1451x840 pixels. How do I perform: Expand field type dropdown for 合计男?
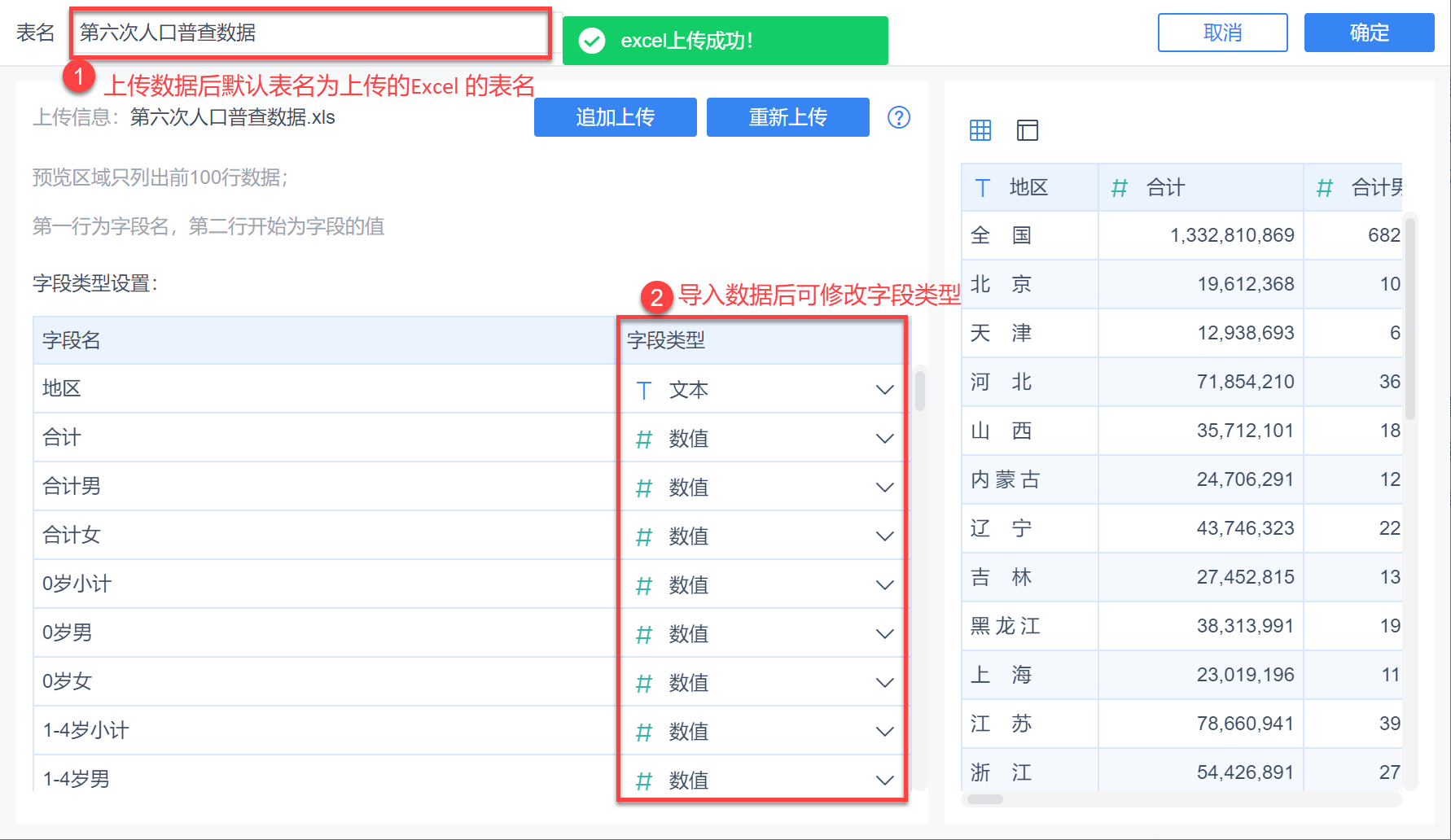point(884,488)
